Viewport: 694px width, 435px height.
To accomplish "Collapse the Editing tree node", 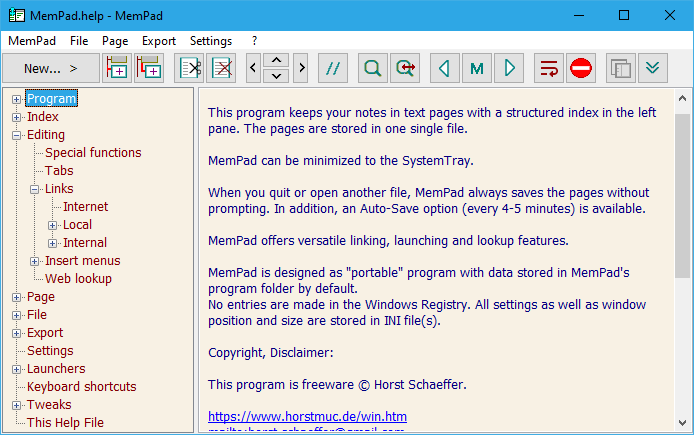I will point(16,135).
